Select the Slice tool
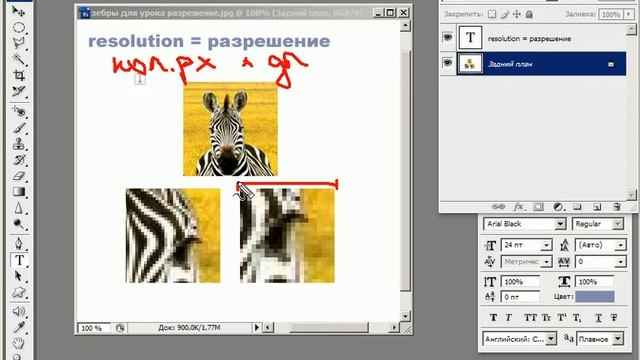The image size is (640, 360). pos(18,91)
